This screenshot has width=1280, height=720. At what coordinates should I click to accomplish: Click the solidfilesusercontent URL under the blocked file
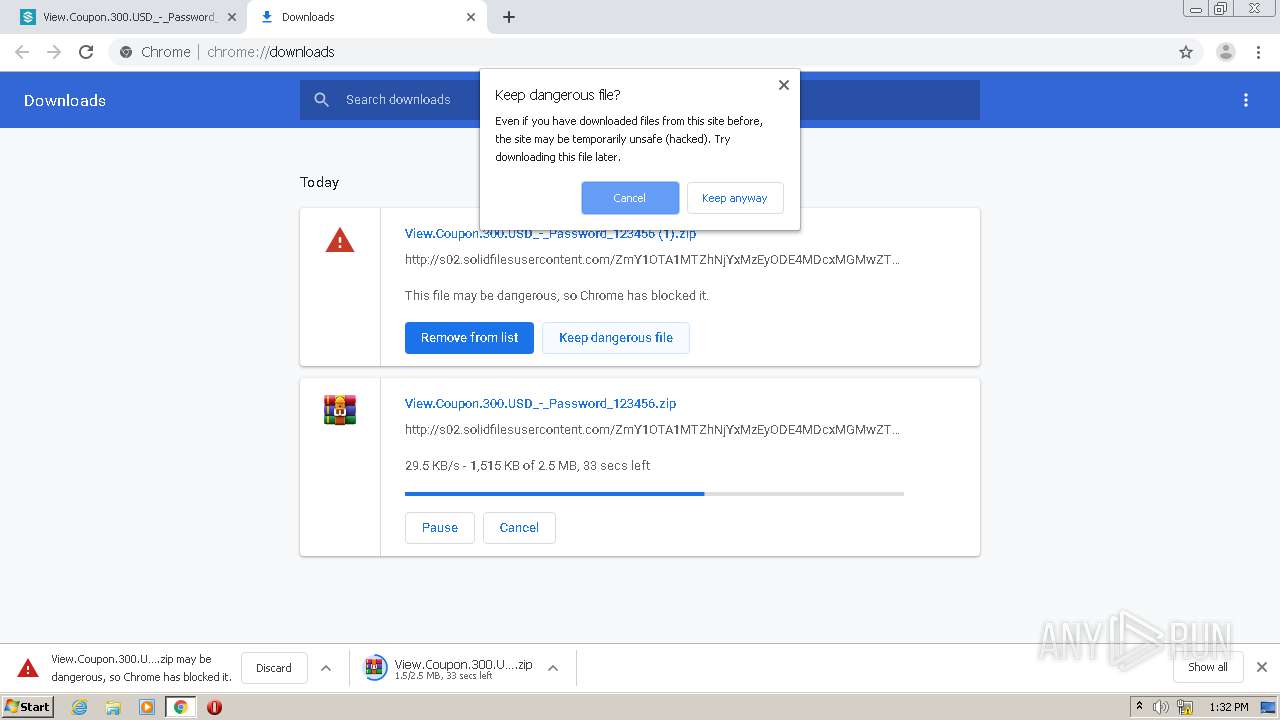tap(652, 260)
